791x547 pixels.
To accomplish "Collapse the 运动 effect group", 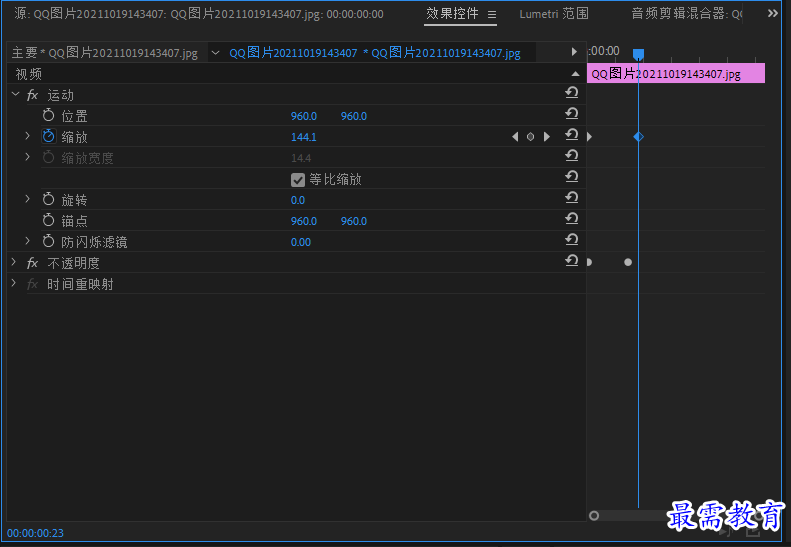I will [x=16, y=94].
